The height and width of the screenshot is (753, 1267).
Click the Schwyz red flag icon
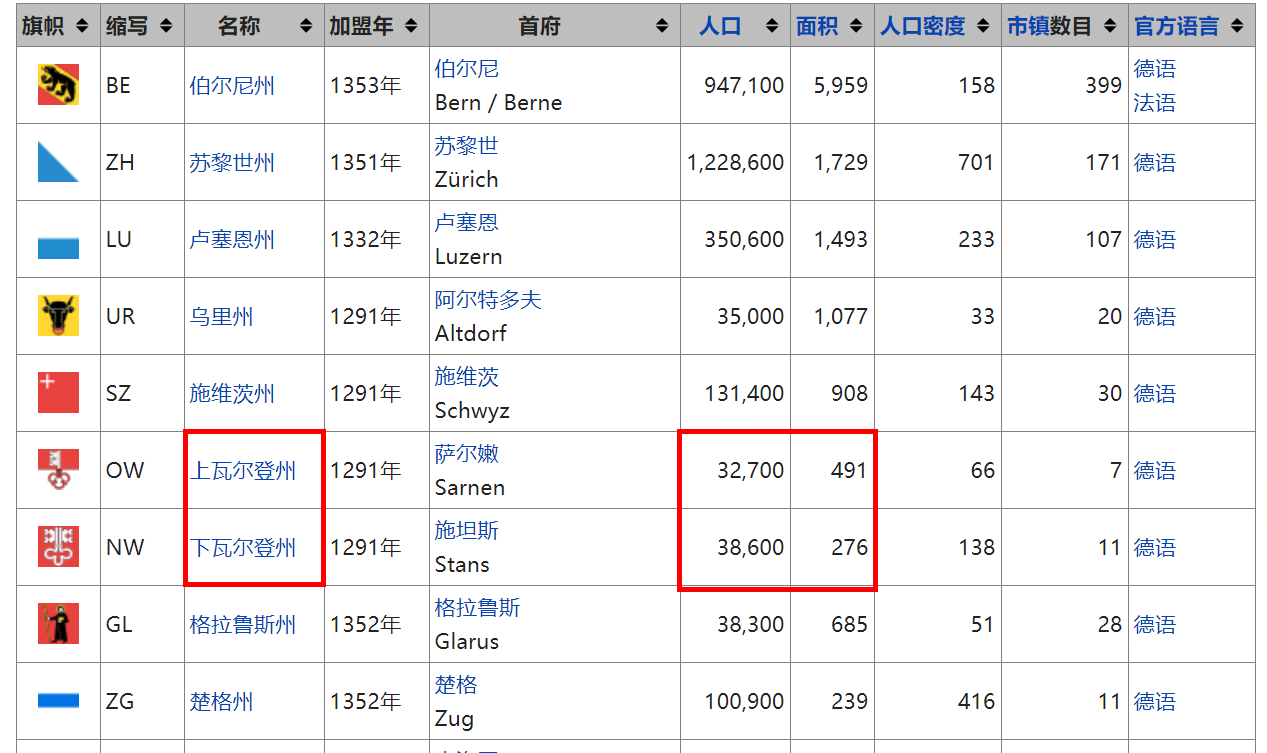coord(58,393)
